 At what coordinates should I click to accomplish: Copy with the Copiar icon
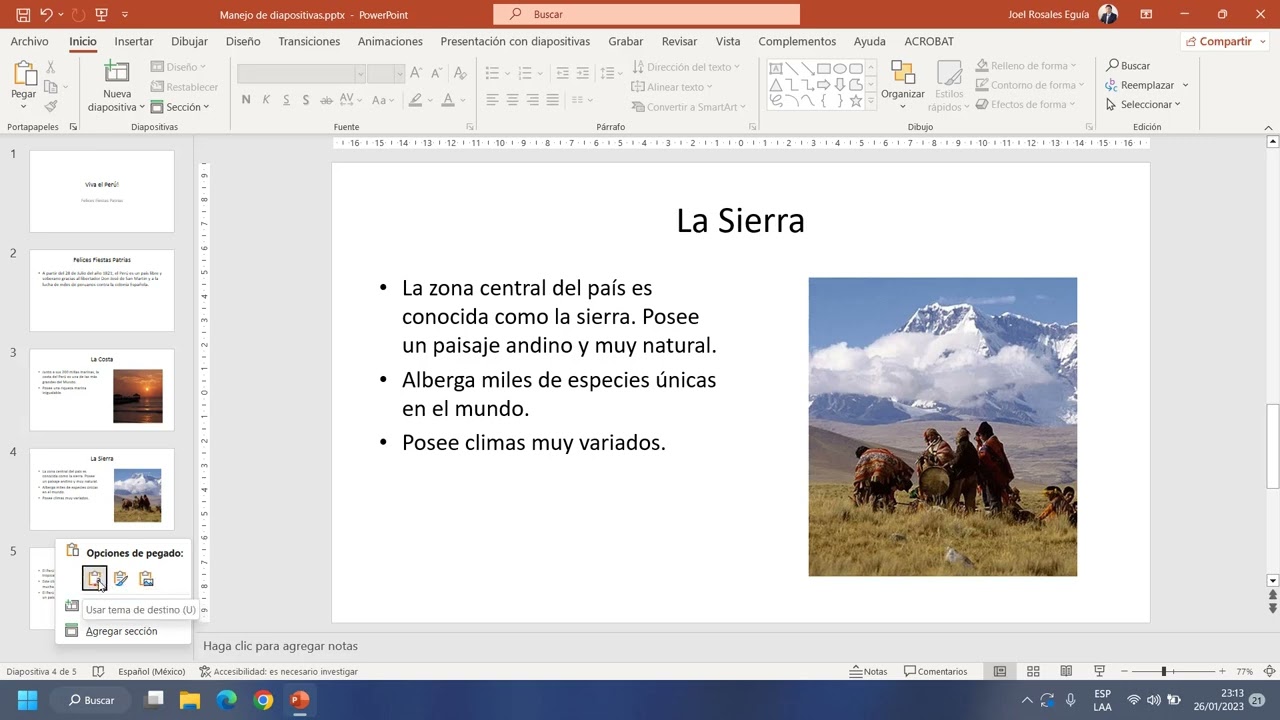[x=50, y=87]
